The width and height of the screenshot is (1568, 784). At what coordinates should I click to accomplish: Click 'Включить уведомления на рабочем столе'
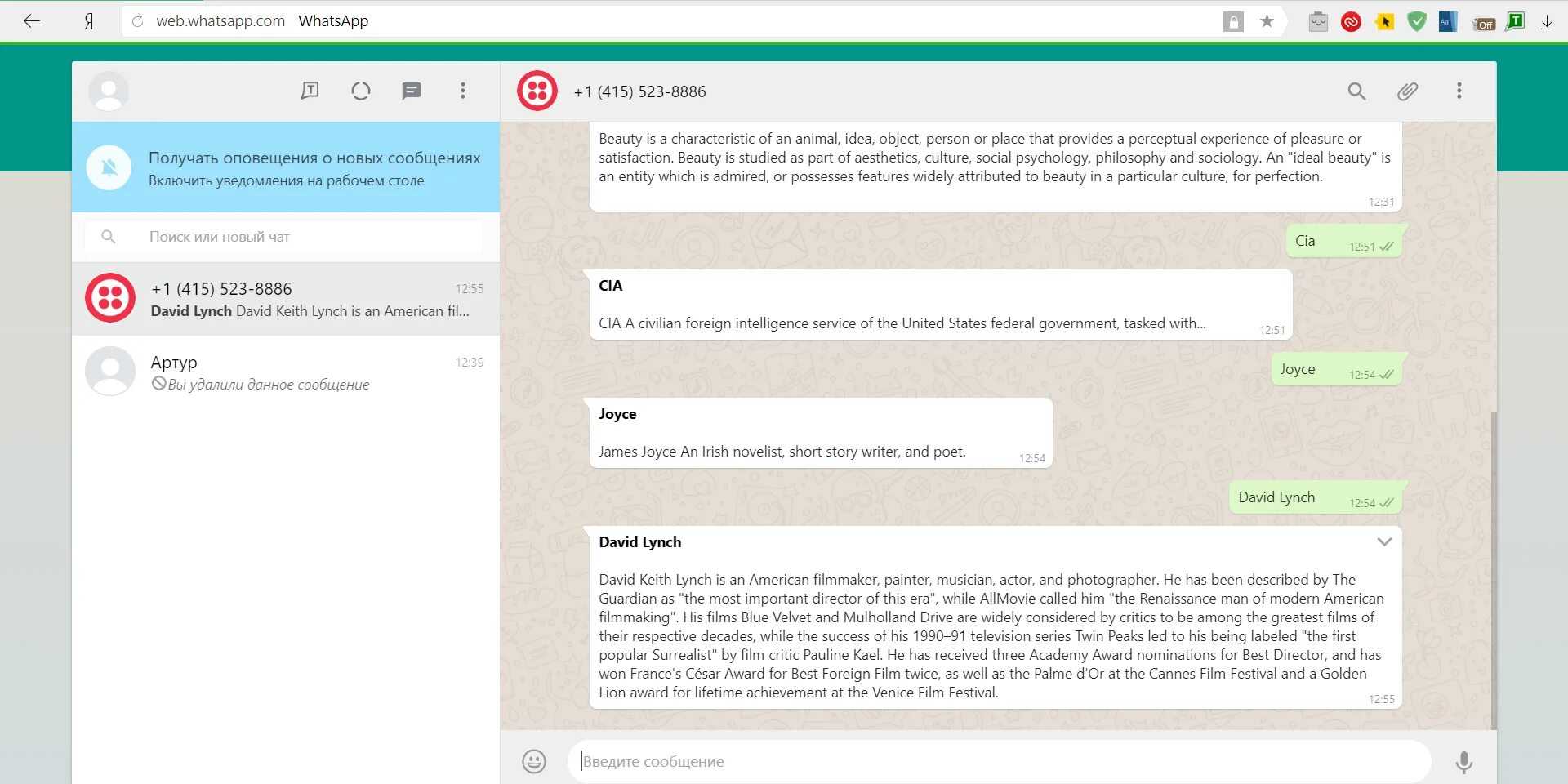[286, 180]
